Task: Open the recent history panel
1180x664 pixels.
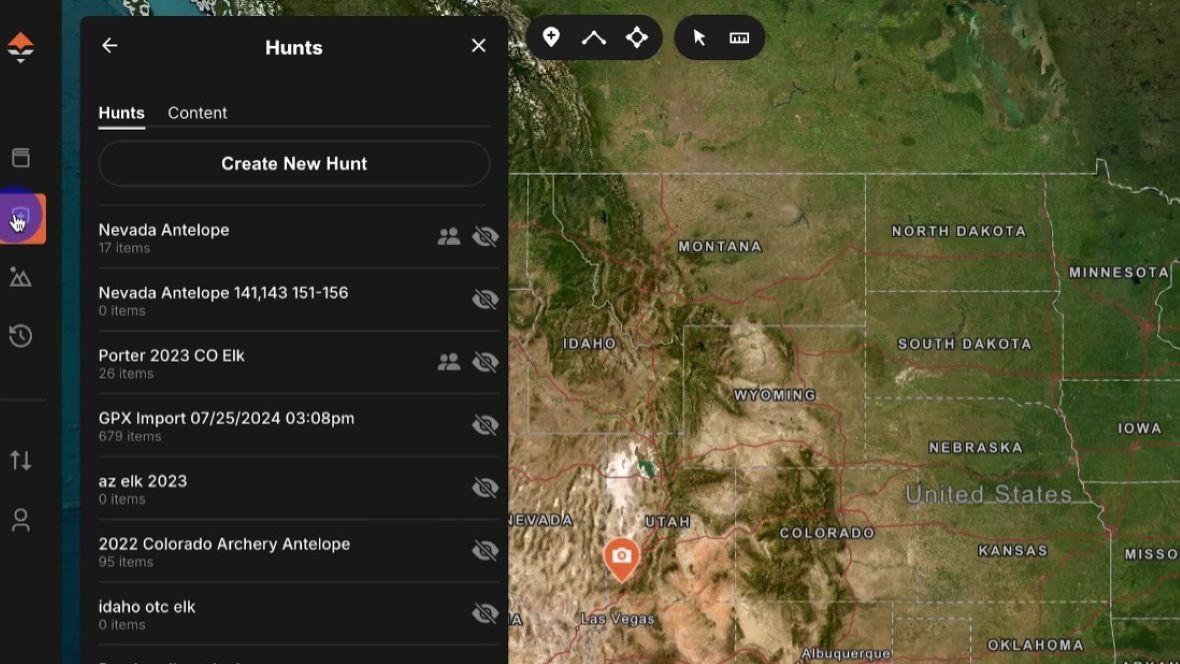Action: (23, 336)
